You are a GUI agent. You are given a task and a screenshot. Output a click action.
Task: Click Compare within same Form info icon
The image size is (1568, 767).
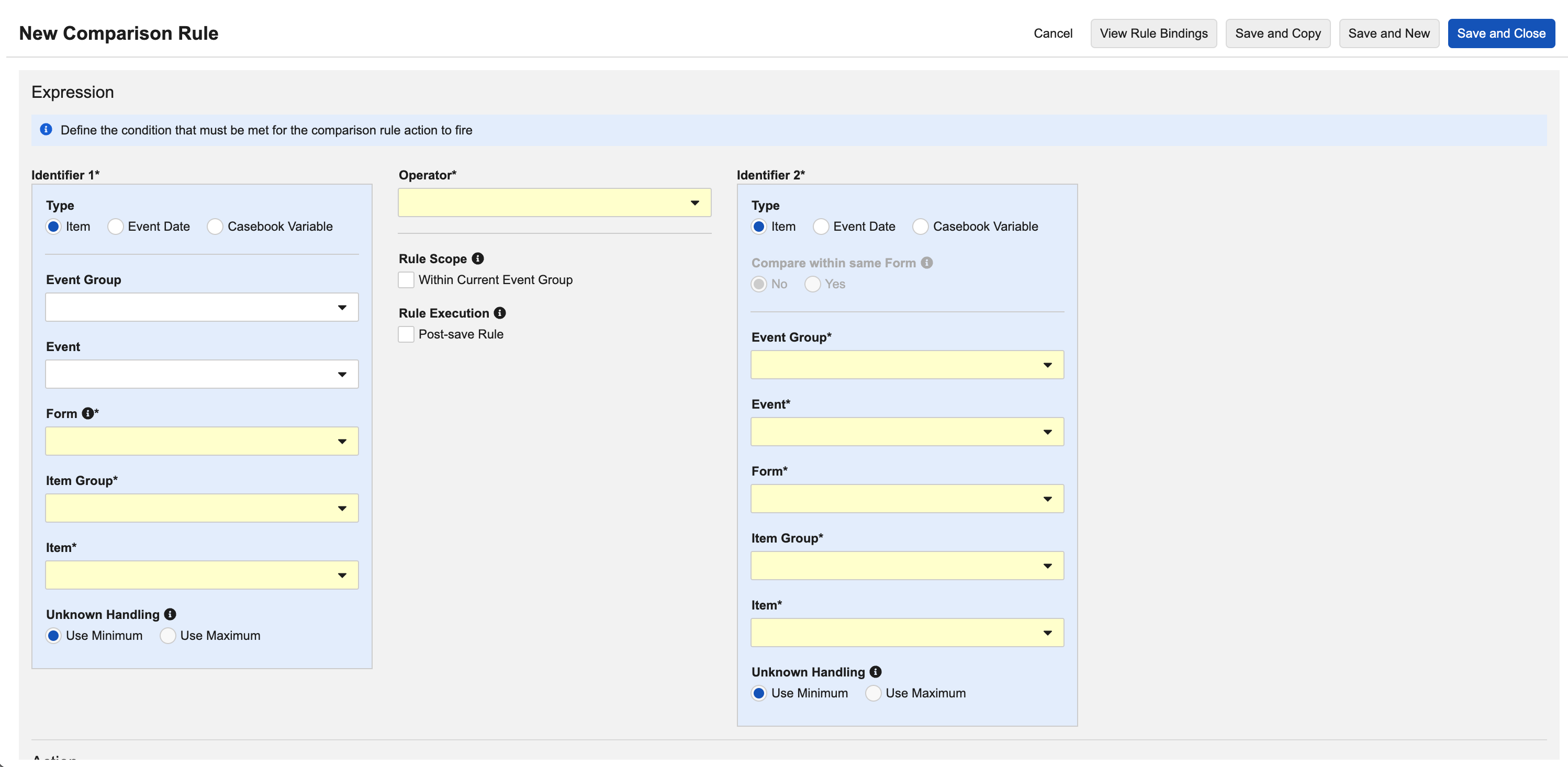pyautogui.click(x=926, y=262)
